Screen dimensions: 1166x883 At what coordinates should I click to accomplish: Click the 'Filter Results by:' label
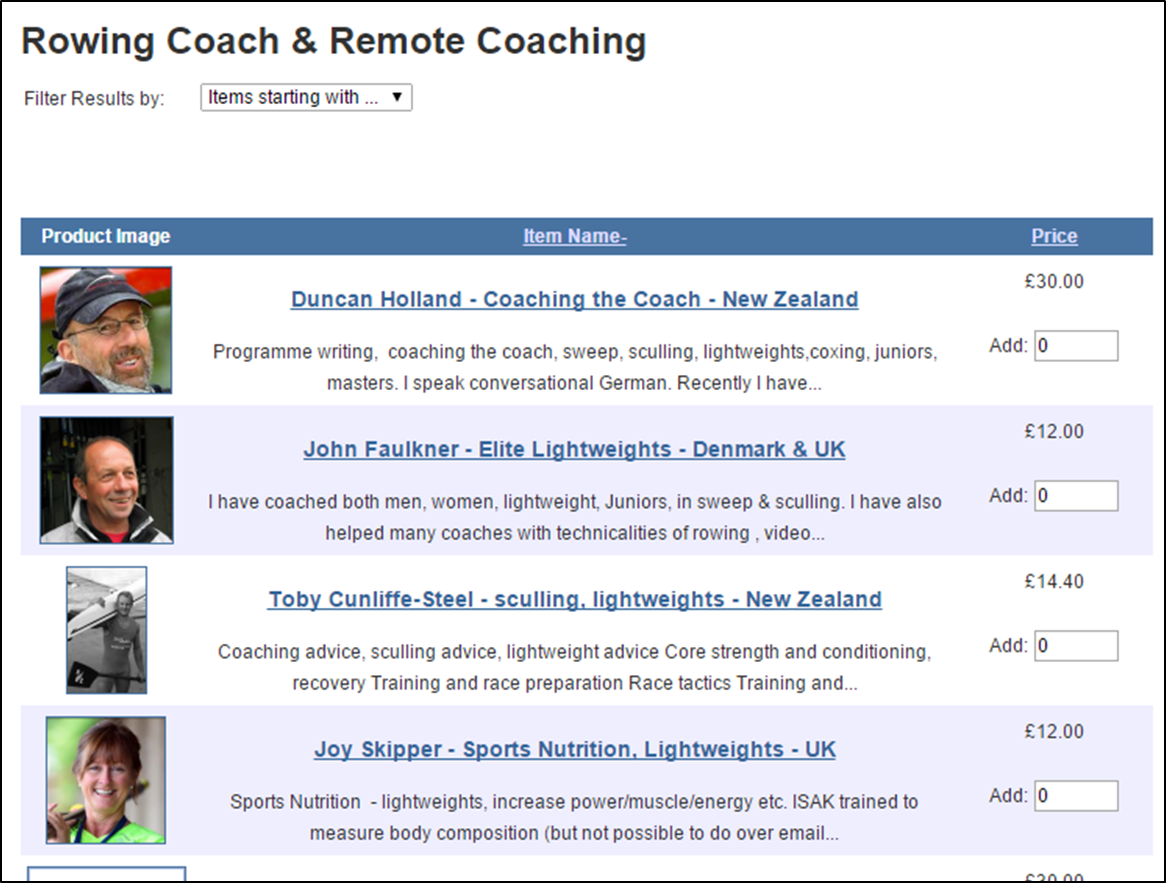tap(94, 98)
